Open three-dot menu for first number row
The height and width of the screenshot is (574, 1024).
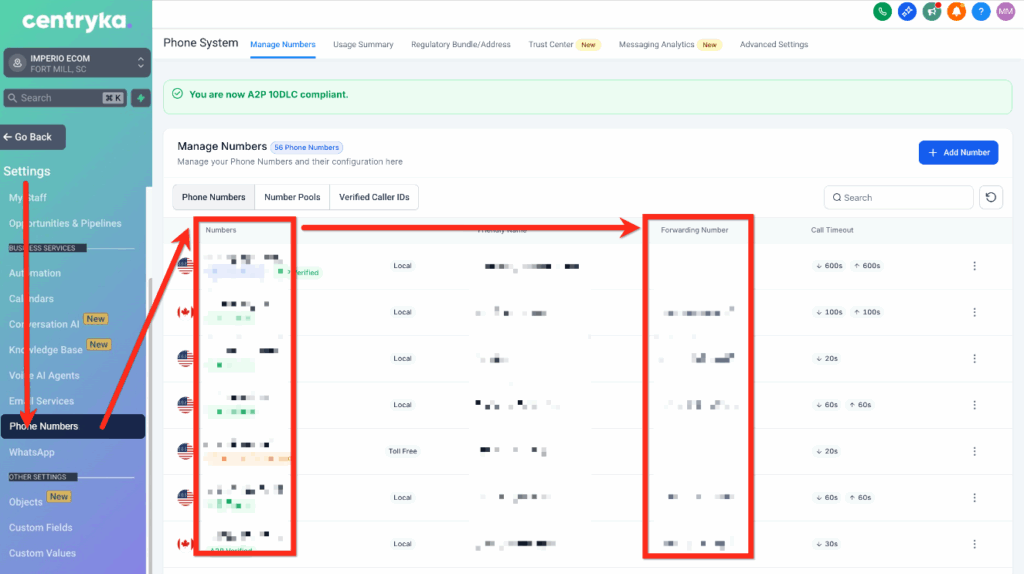pos(974,266)
